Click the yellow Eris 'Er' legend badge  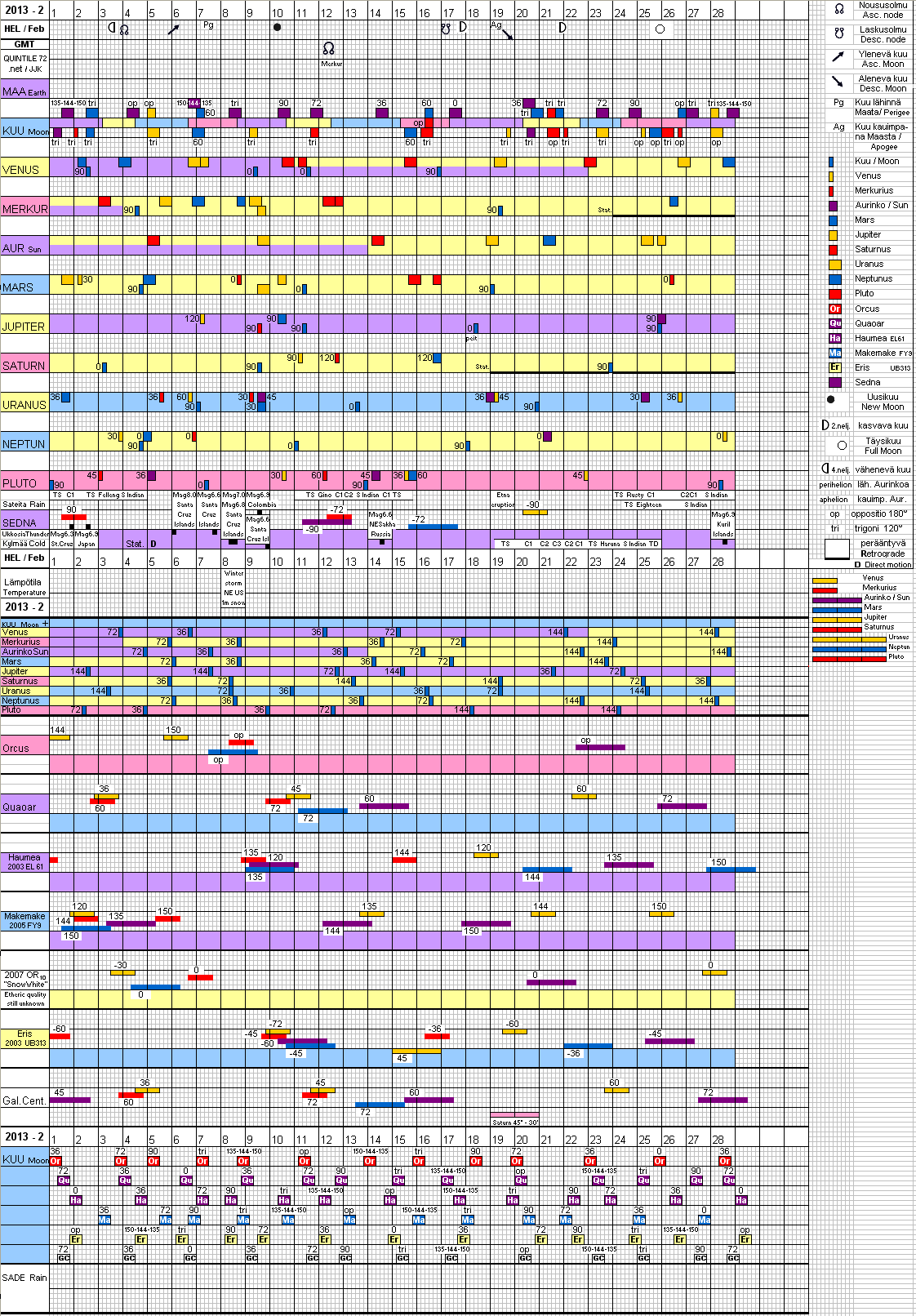click(x=834, y=367)
